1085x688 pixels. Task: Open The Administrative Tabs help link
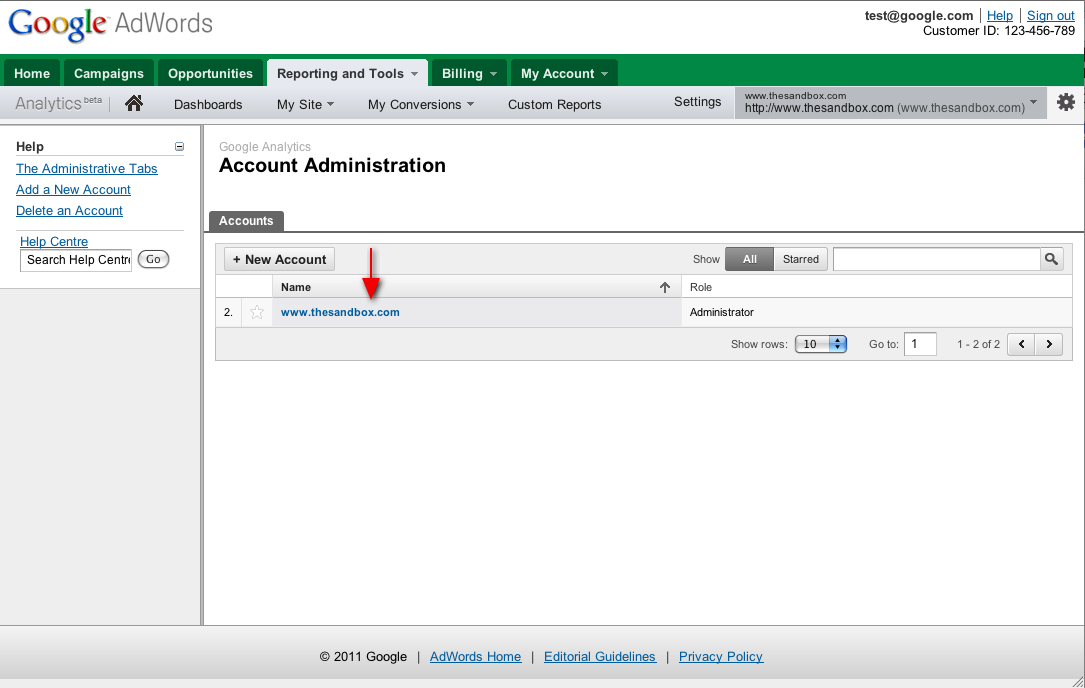86,169
